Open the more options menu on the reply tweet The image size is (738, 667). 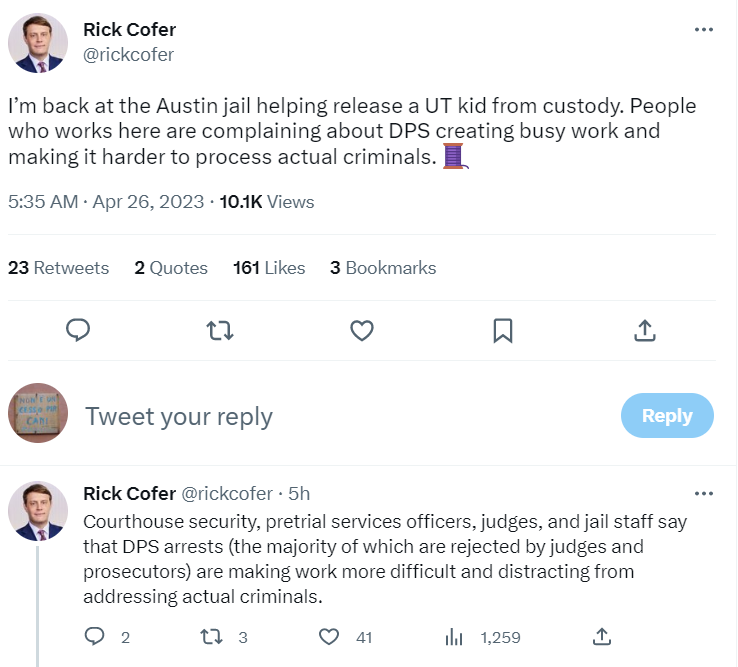pos(704,493)
